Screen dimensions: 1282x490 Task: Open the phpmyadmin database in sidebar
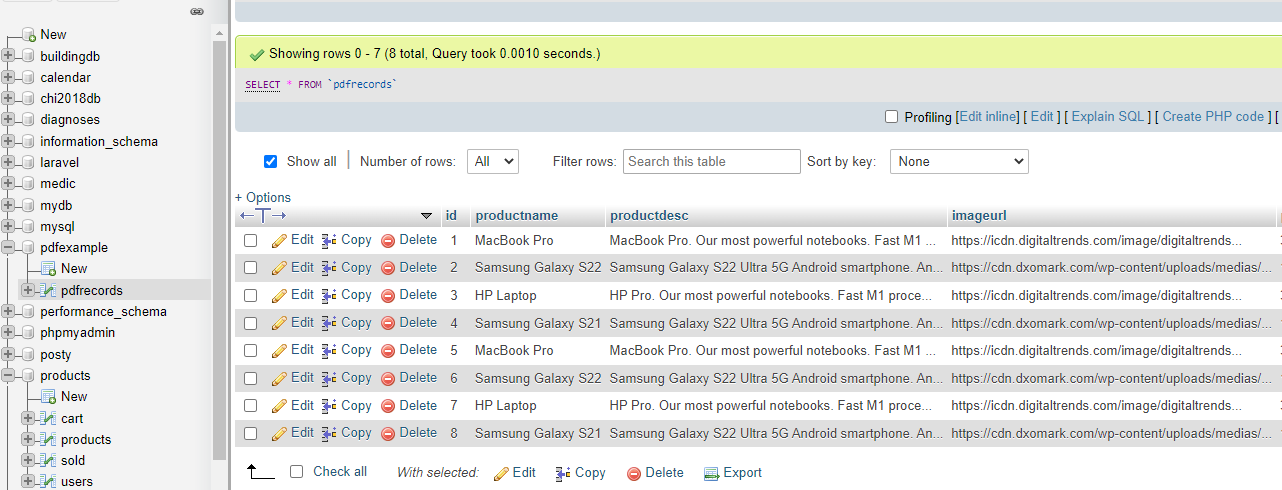77,332
